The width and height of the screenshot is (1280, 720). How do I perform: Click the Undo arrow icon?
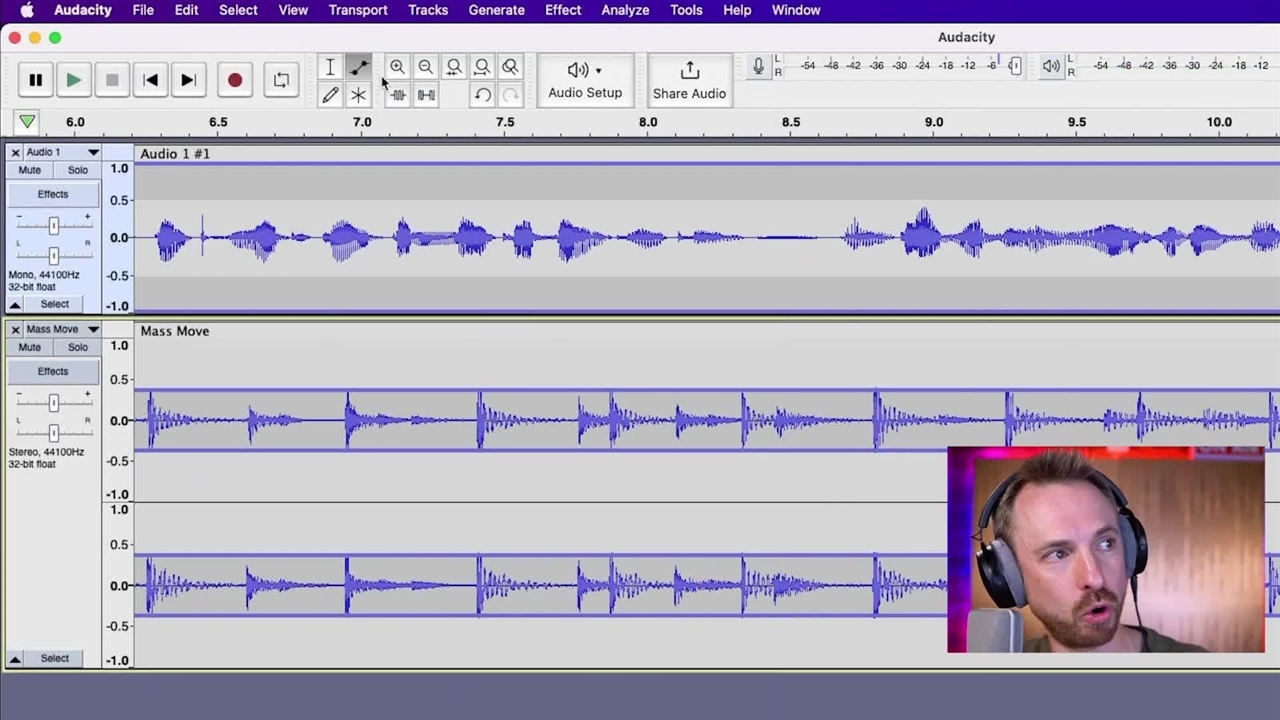(482, 95)
